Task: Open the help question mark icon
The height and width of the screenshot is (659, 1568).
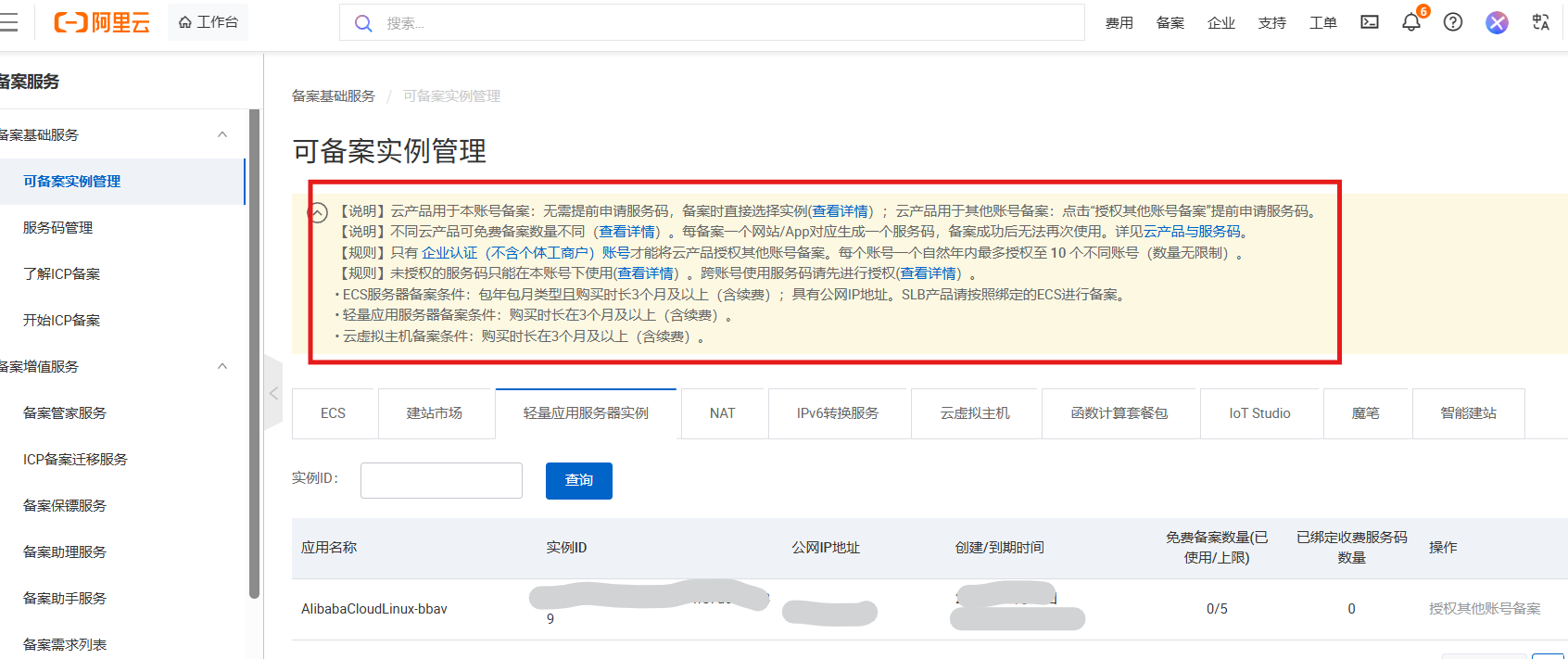Action: tap(1453, 22)
